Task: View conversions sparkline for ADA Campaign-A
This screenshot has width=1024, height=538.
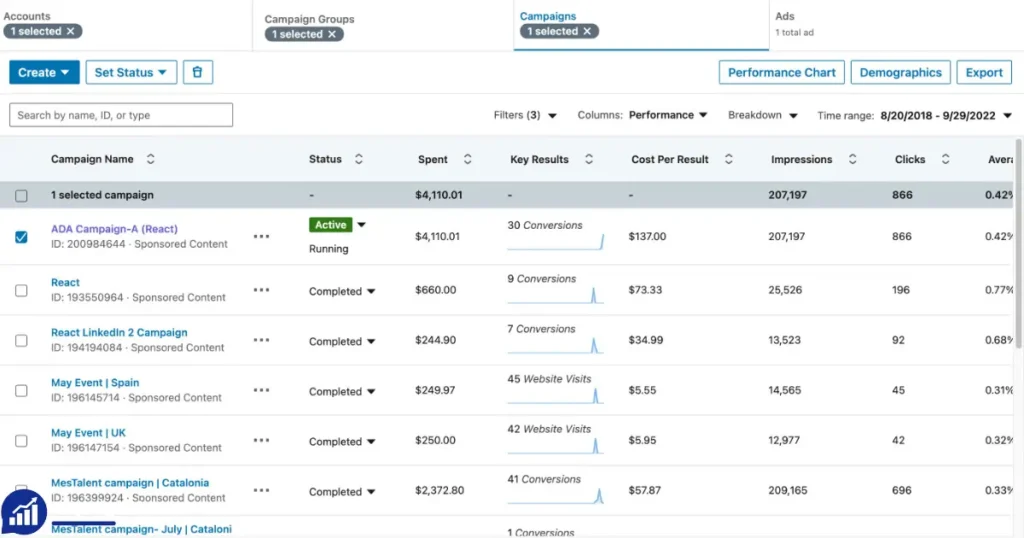Action: 556,242
